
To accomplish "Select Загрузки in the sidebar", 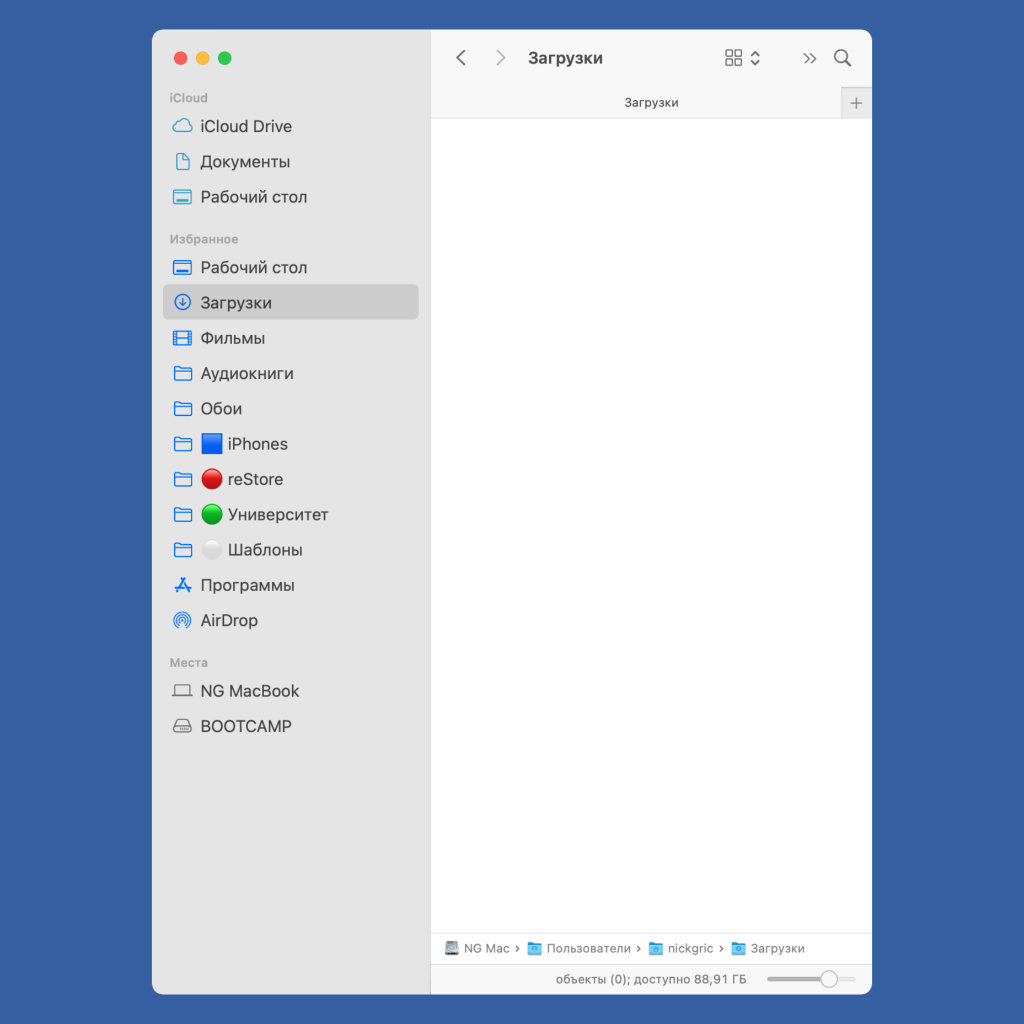I will (x=290, y=302).
